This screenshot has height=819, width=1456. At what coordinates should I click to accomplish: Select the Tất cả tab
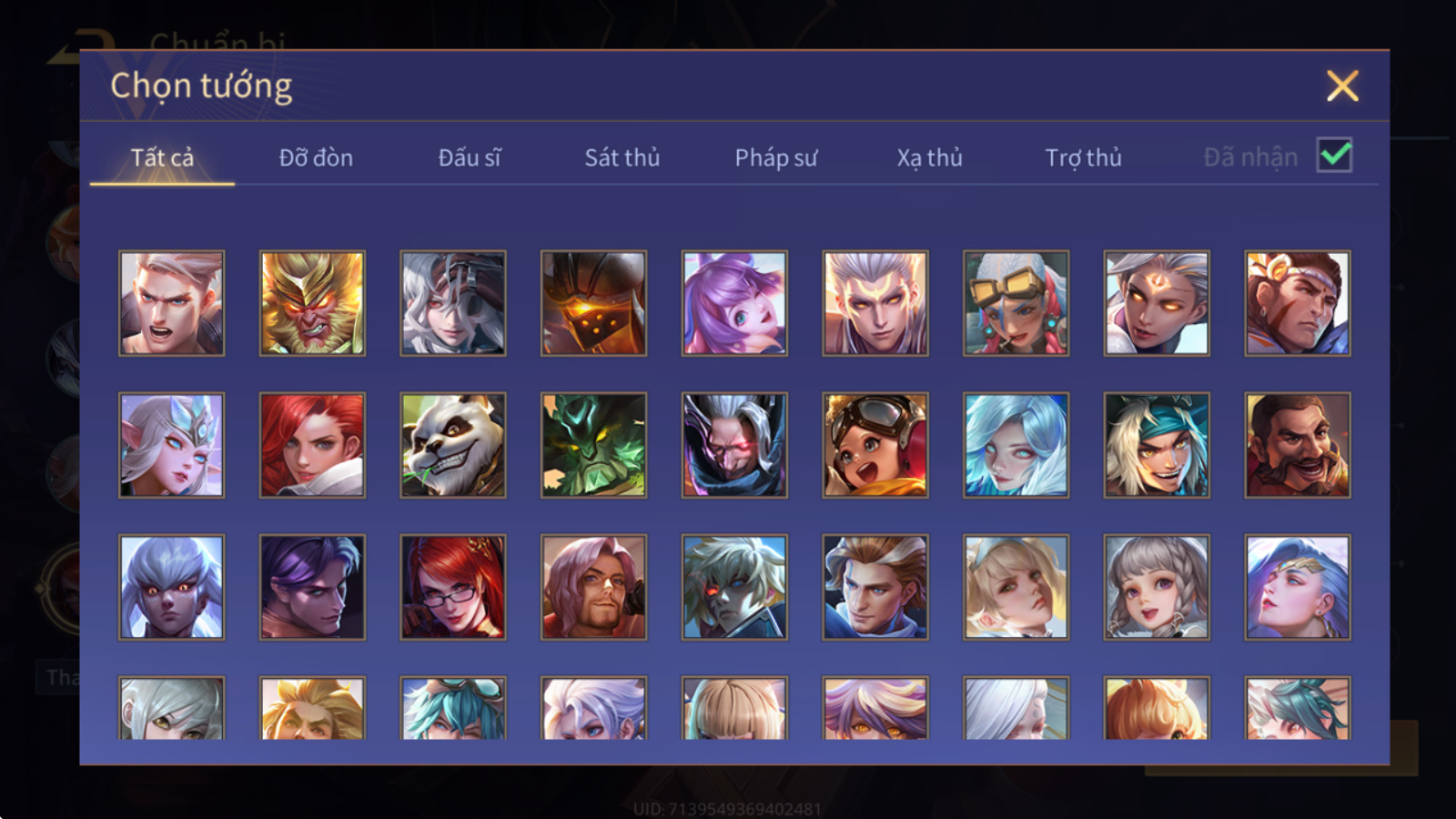pyautogui.click(x=162, y=157)
